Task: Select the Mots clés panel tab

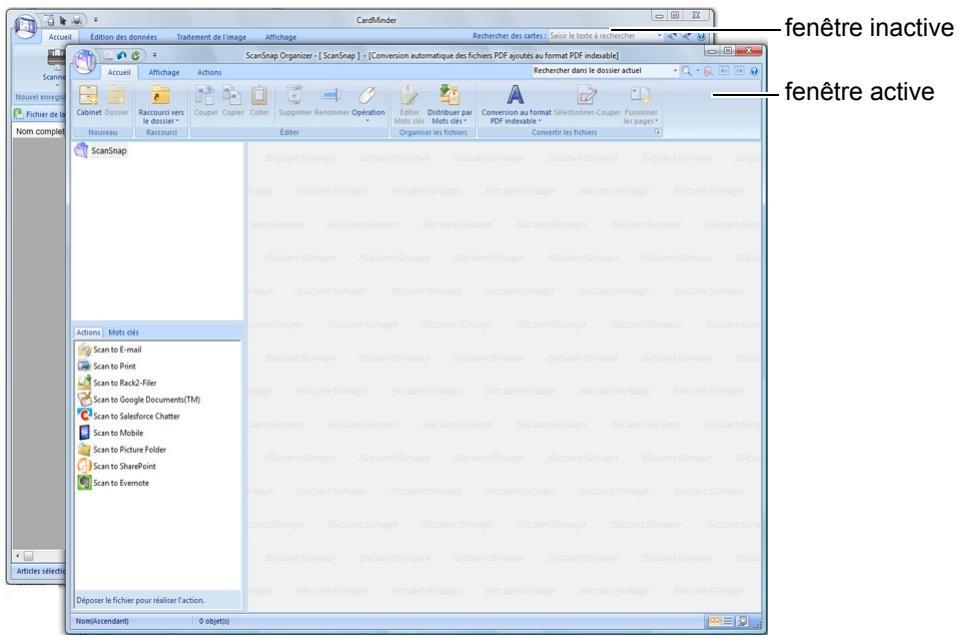Action: coord(124,333)
